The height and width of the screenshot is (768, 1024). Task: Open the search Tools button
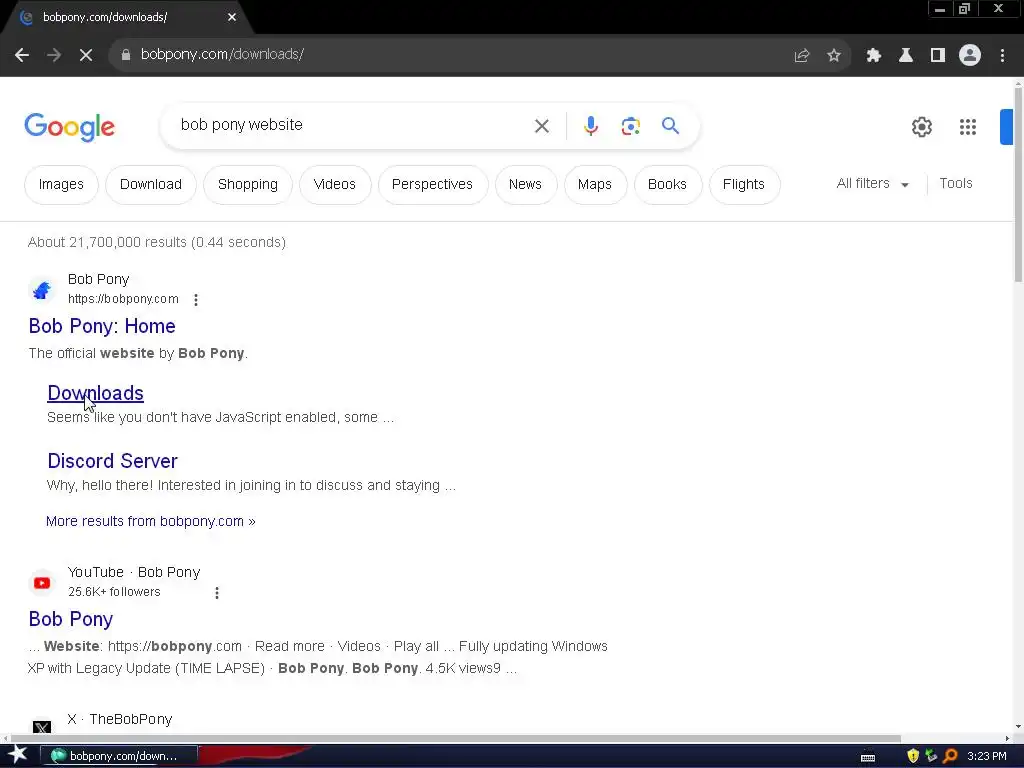956,184
